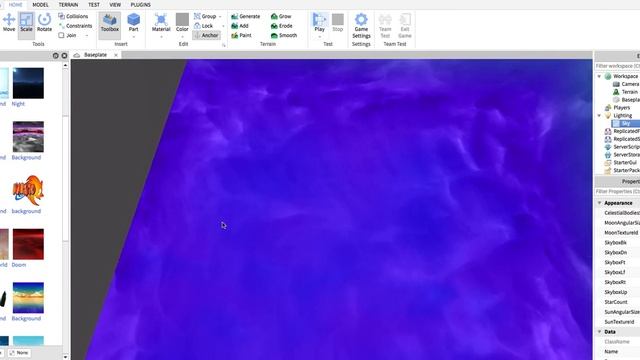Switch to the VIEW ribbon tab
This screenshot has height=360, width=640.
point(115,4)
